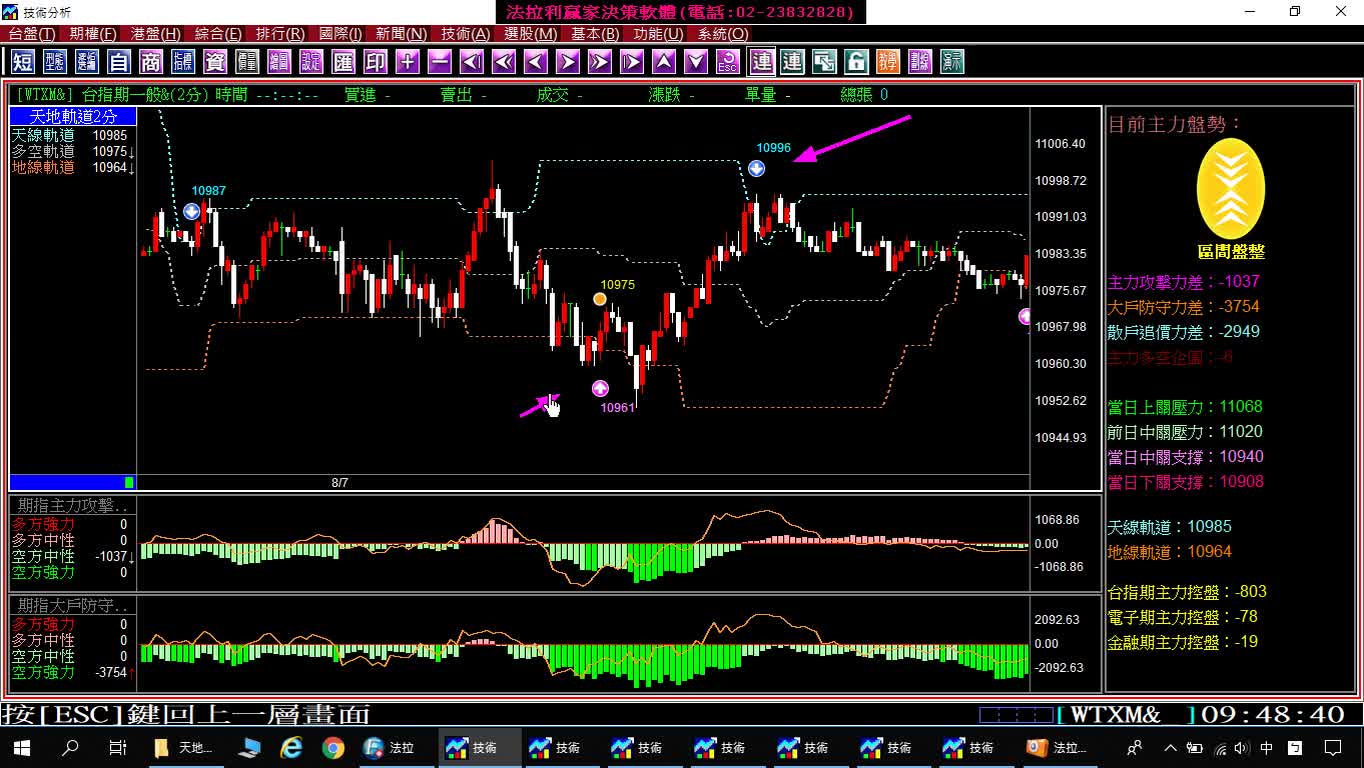The image size is (1364, 768).
Task: Click the 天地軌道2分 indicator header
Action: [x=73, y=117]
